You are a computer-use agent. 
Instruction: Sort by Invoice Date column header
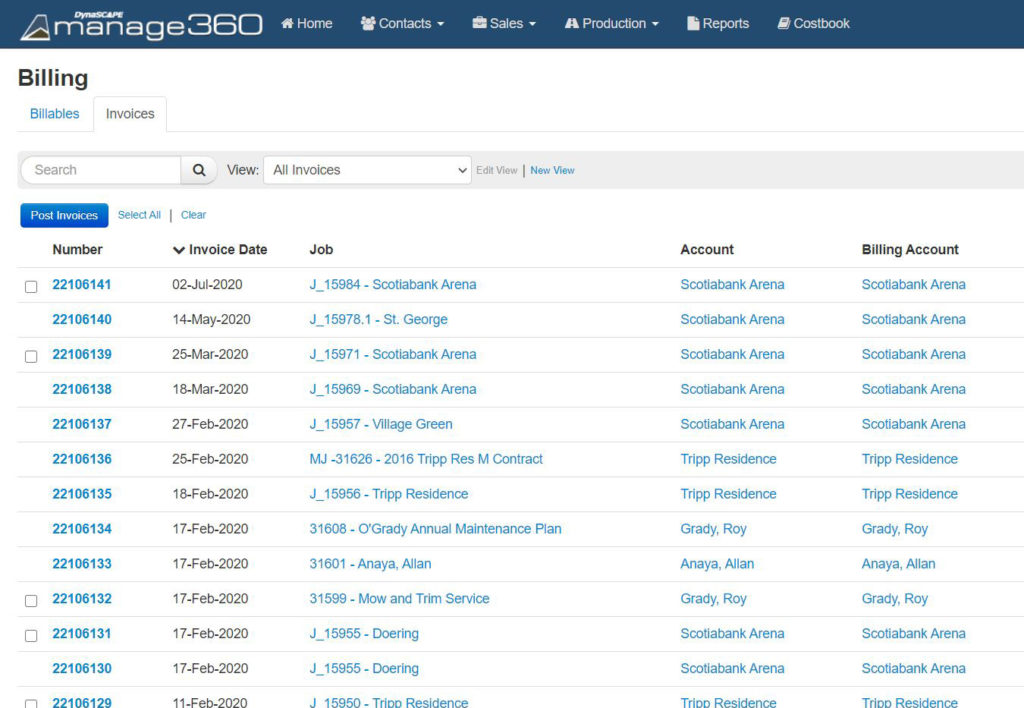pos(220,249)
